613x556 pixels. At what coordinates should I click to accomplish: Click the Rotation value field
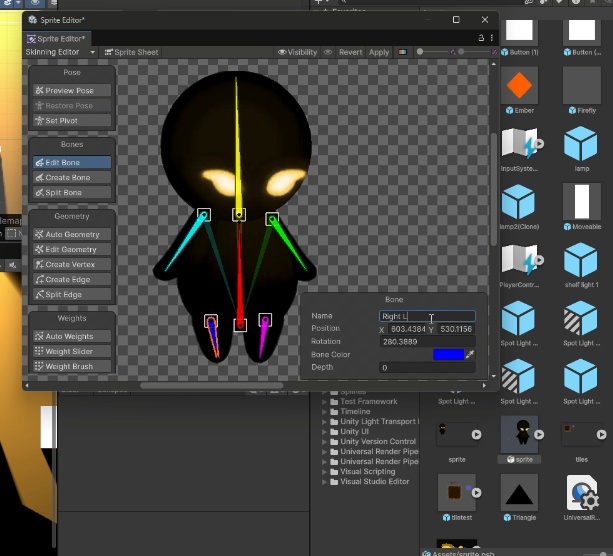coord(427,342)
